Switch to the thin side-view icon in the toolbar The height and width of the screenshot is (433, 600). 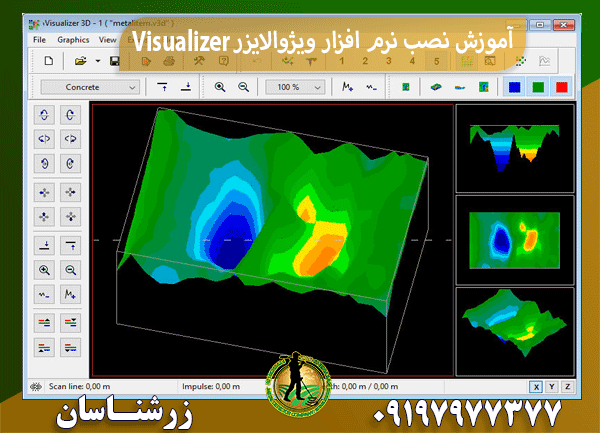(460, 87)
